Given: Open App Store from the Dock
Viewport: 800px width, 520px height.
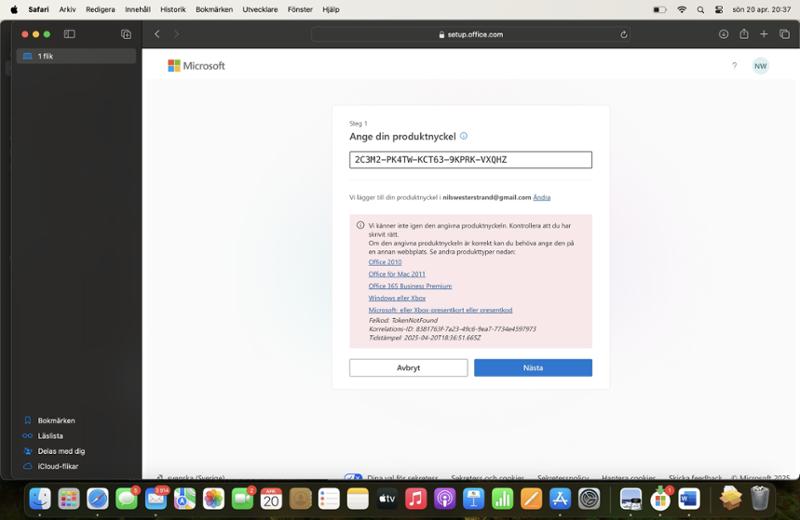Looking at the screenshot, I should tap(560, 499).
